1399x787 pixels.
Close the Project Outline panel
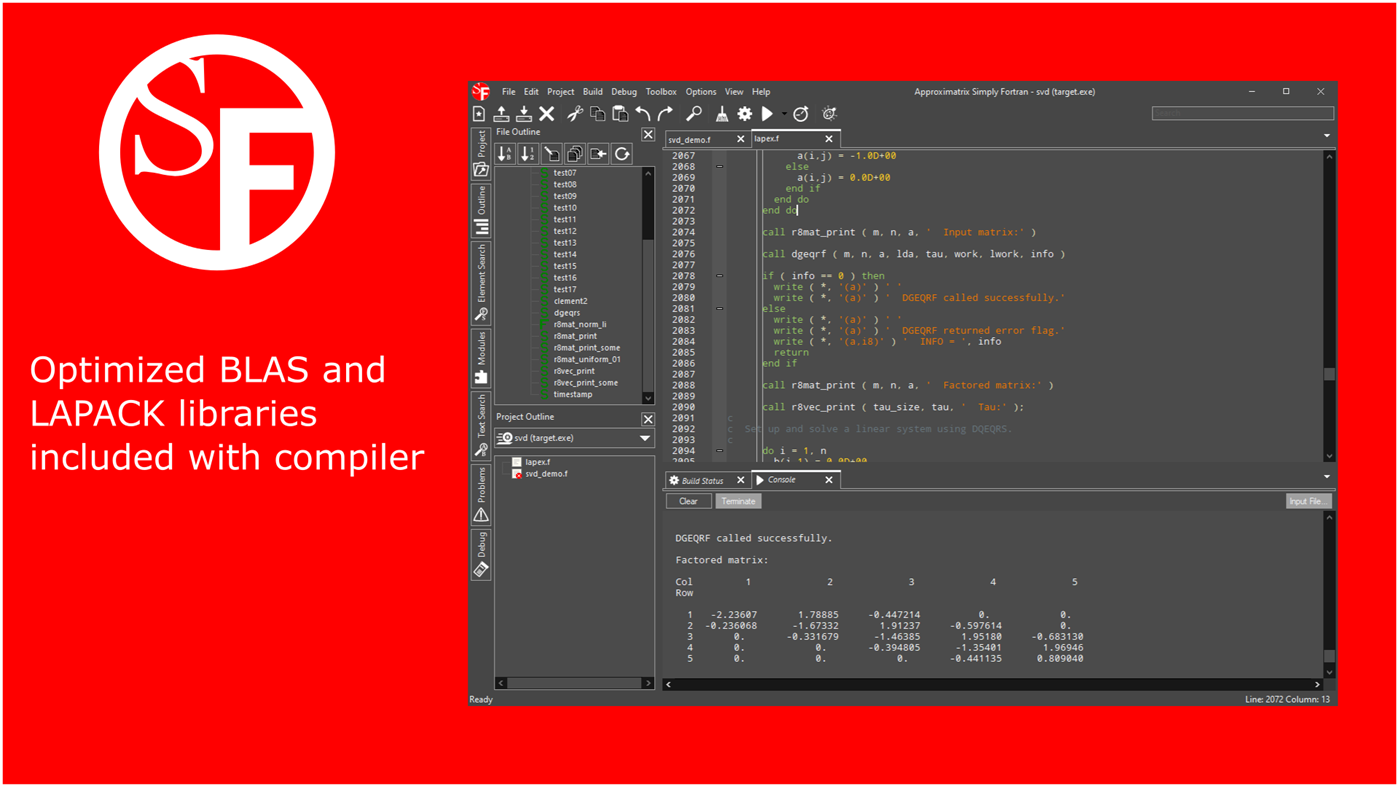(x=648, y=419)
